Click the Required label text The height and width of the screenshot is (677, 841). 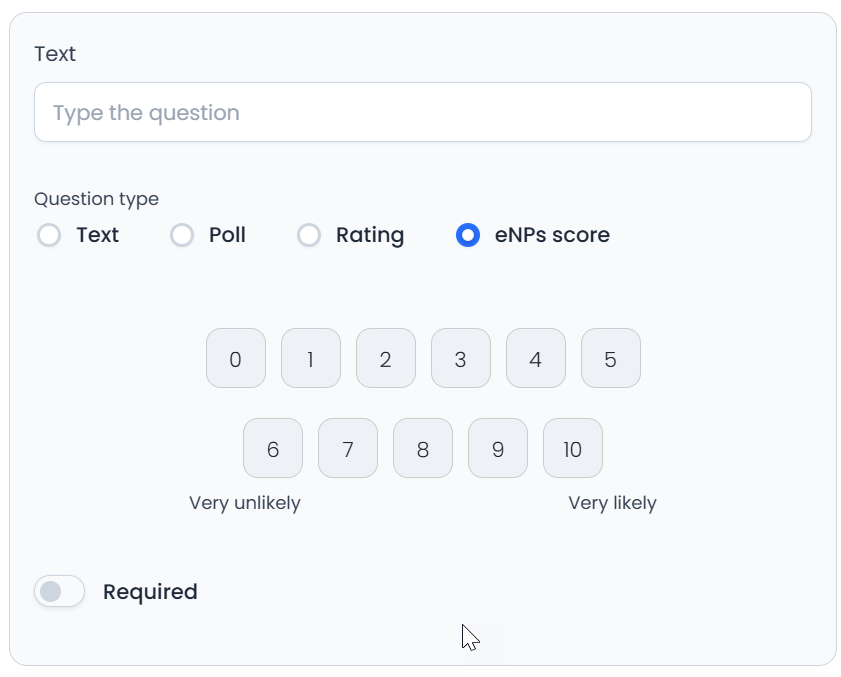tap(150, 592)
